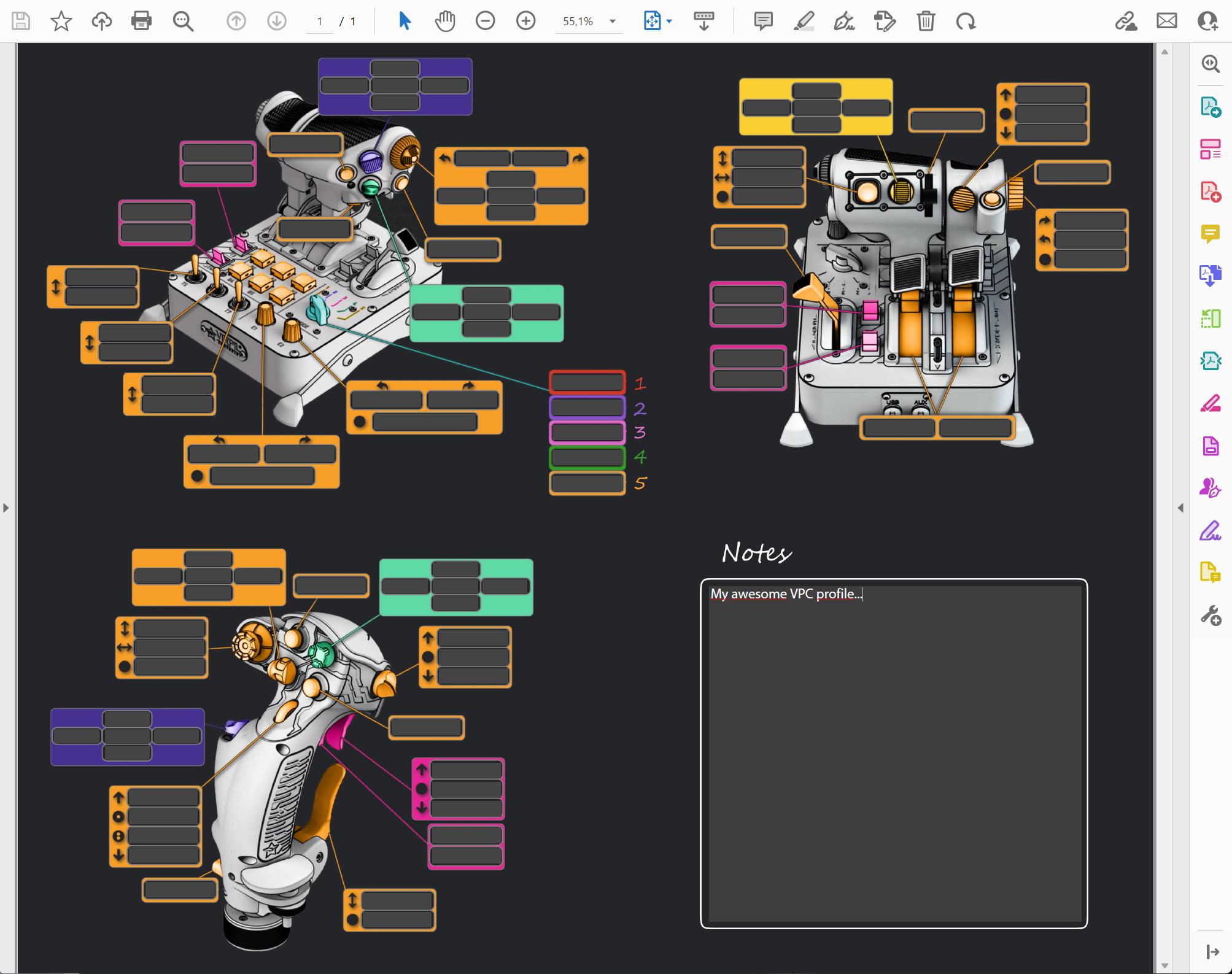Delete selected item with trash icon

[x=925, y=21]
